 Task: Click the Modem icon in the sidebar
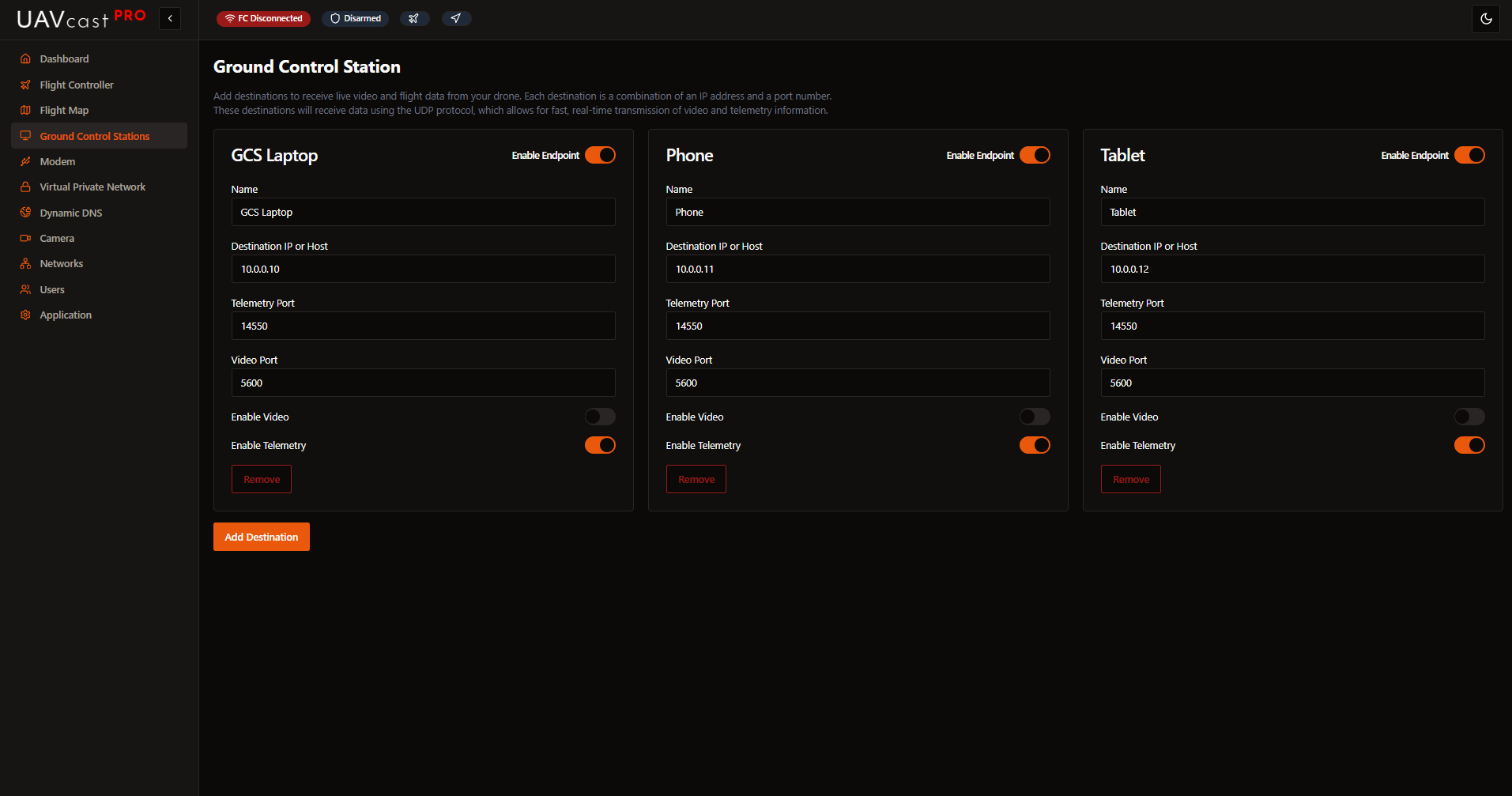25,161
